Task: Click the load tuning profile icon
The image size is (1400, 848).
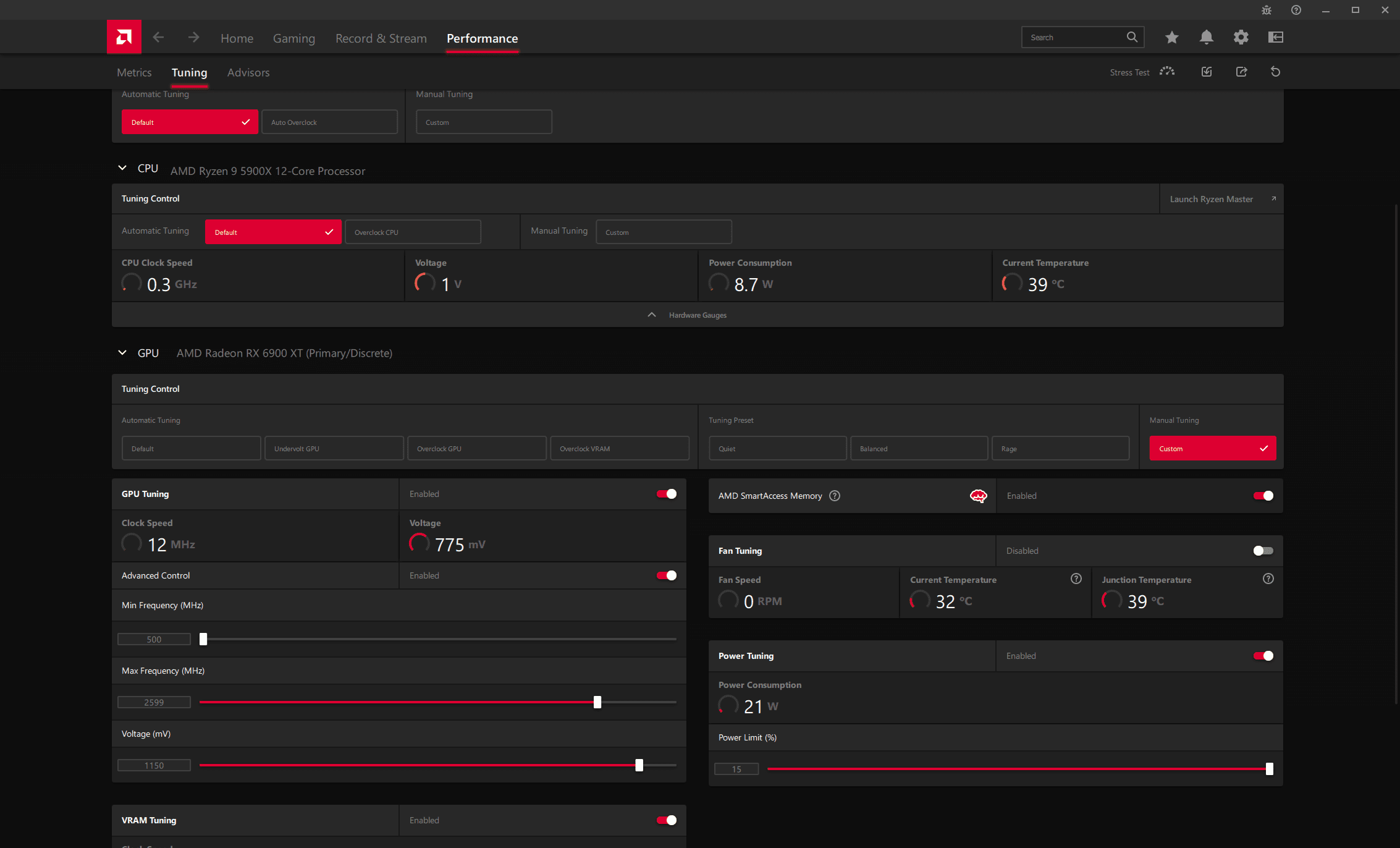Action: tap(1206, 72)
